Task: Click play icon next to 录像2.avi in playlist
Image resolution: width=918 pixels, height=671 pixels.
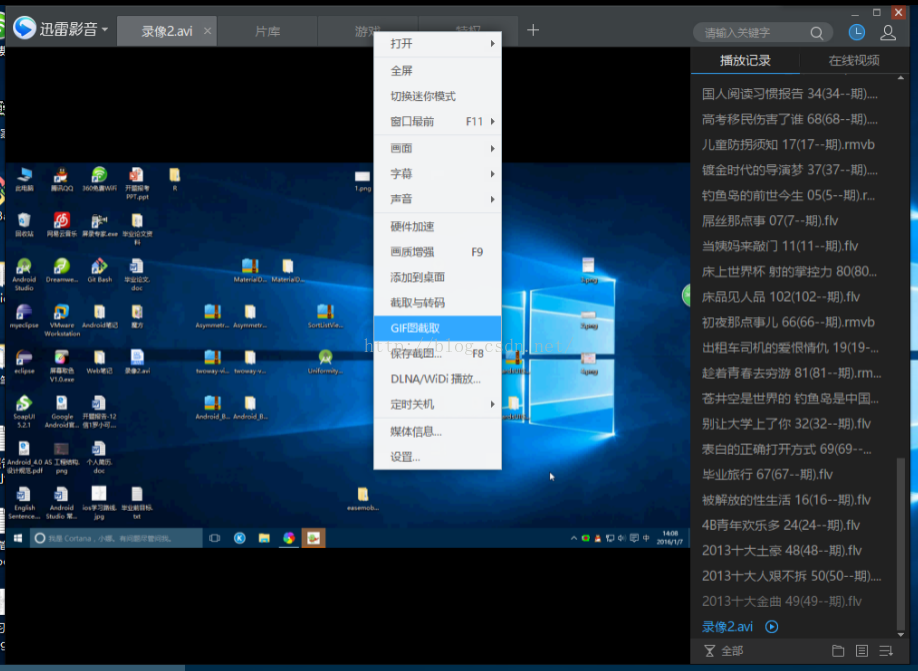Action: (x=772, y=627)
